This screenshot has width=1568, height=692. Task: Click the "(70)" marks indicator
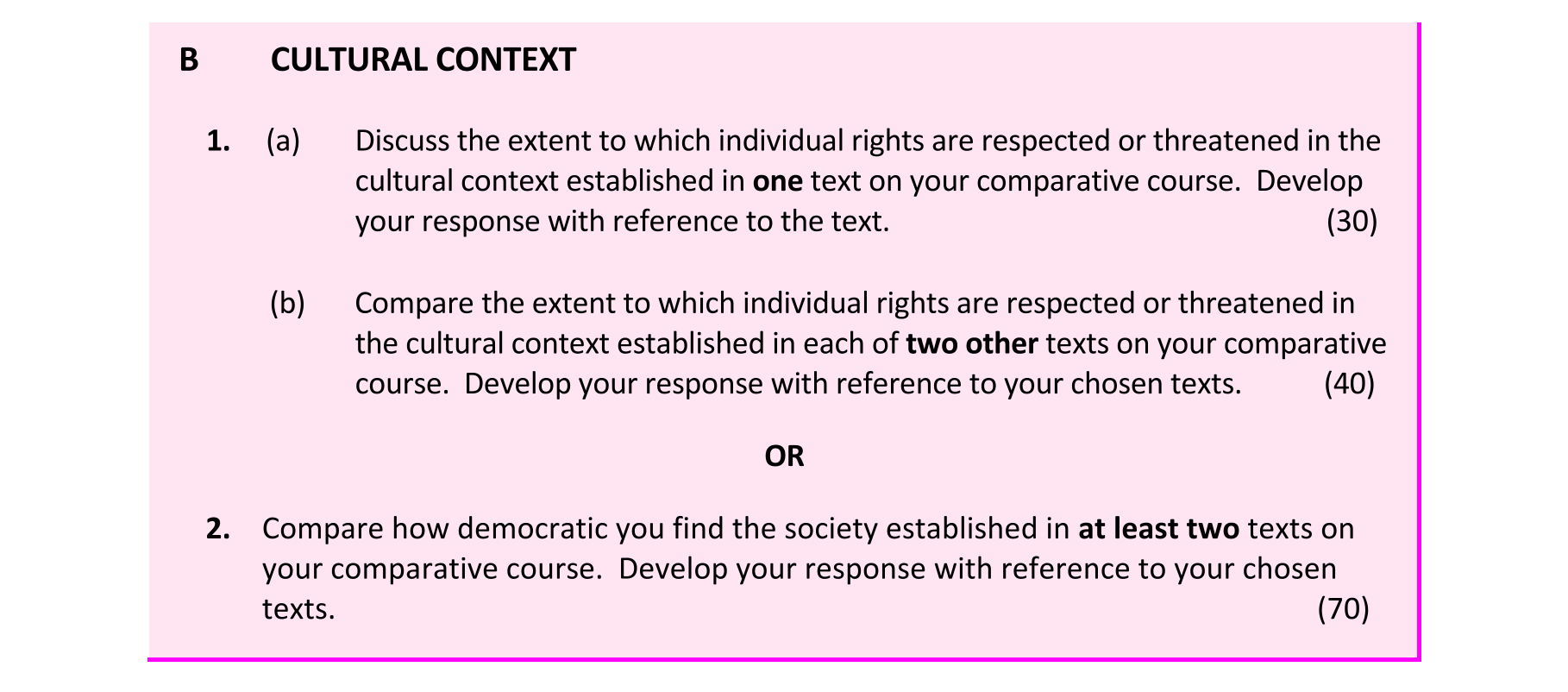[1343, 609]
